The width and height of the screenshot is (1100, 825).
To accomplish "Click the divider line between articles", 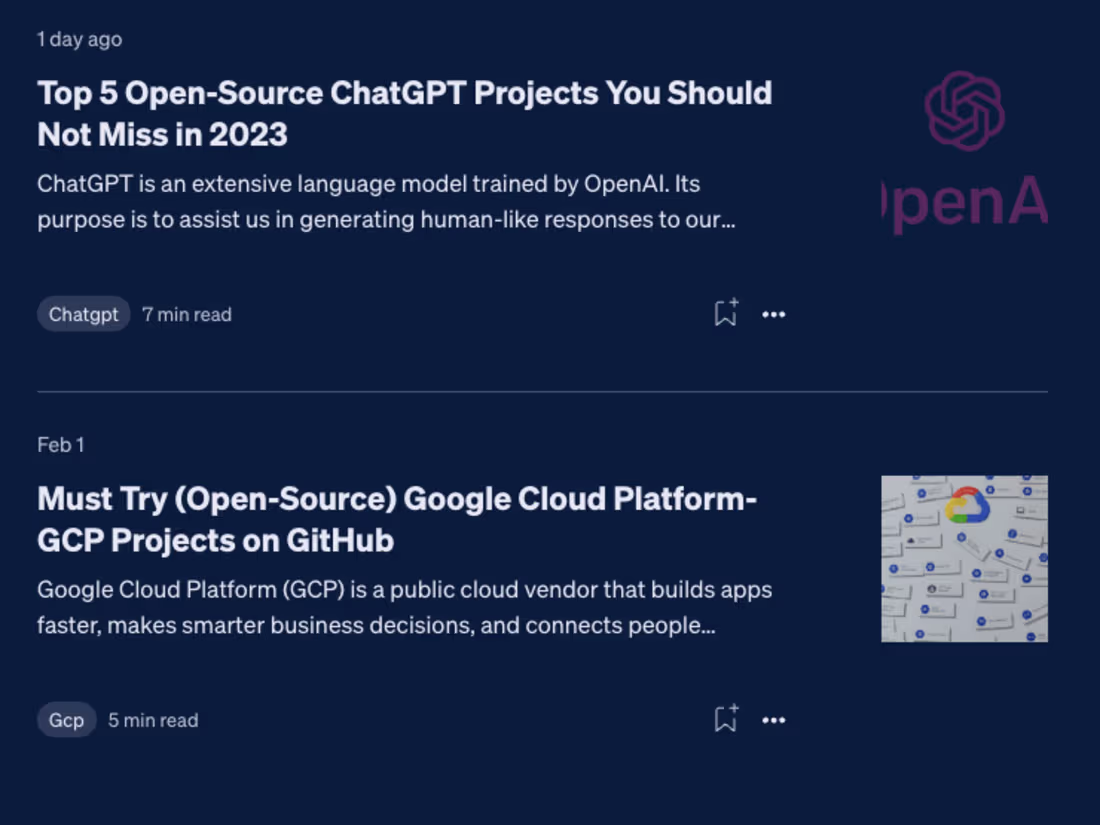I will (542, 392).
